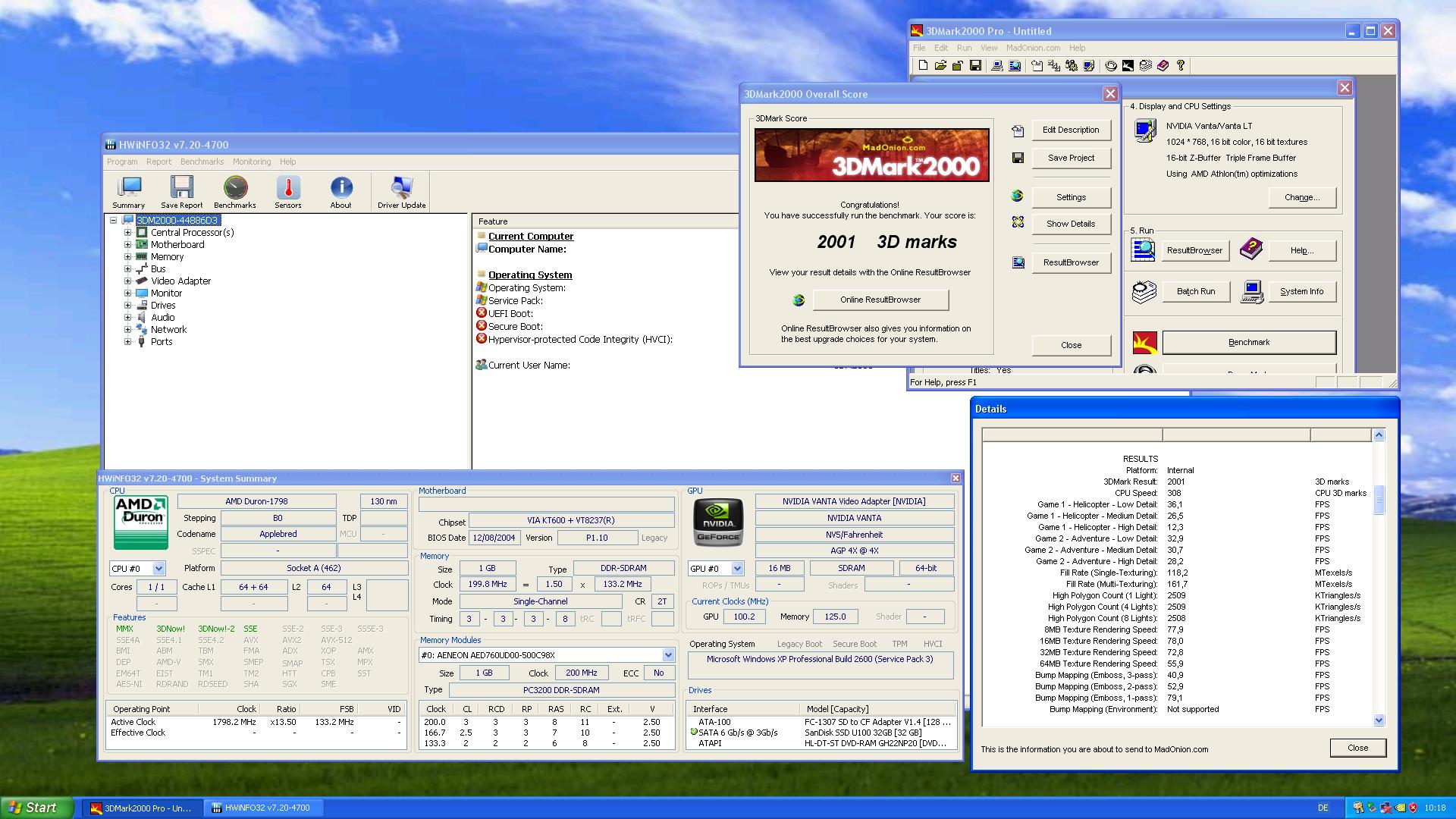Click the Sensors toolbar icon in HWiNFO32
1456x819 pixels.
287,191
